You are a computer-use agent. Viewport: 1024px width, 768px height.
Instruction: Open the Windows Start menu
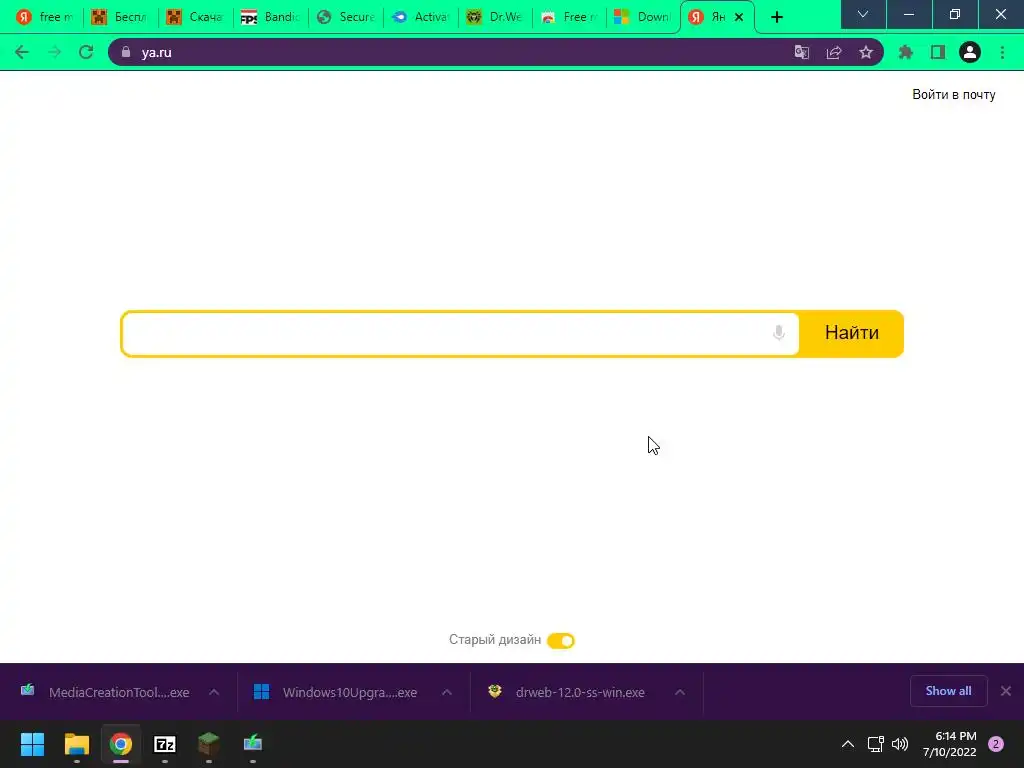pos(32,744)
